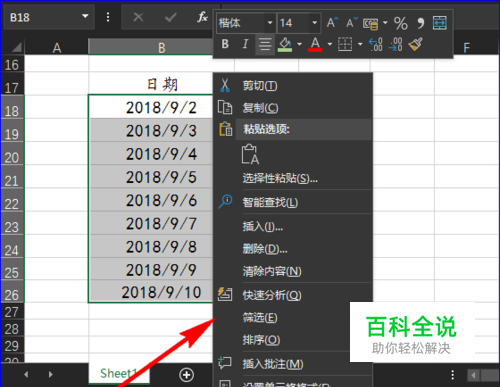Choose 智能查找(L) menu entry
Viewport: 500px width, 387px height.
(293, 202)
